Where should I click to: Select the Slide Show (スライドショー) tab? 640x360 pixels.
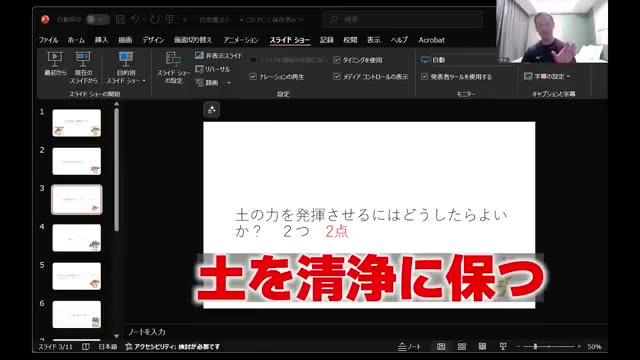tap(290, 40)
